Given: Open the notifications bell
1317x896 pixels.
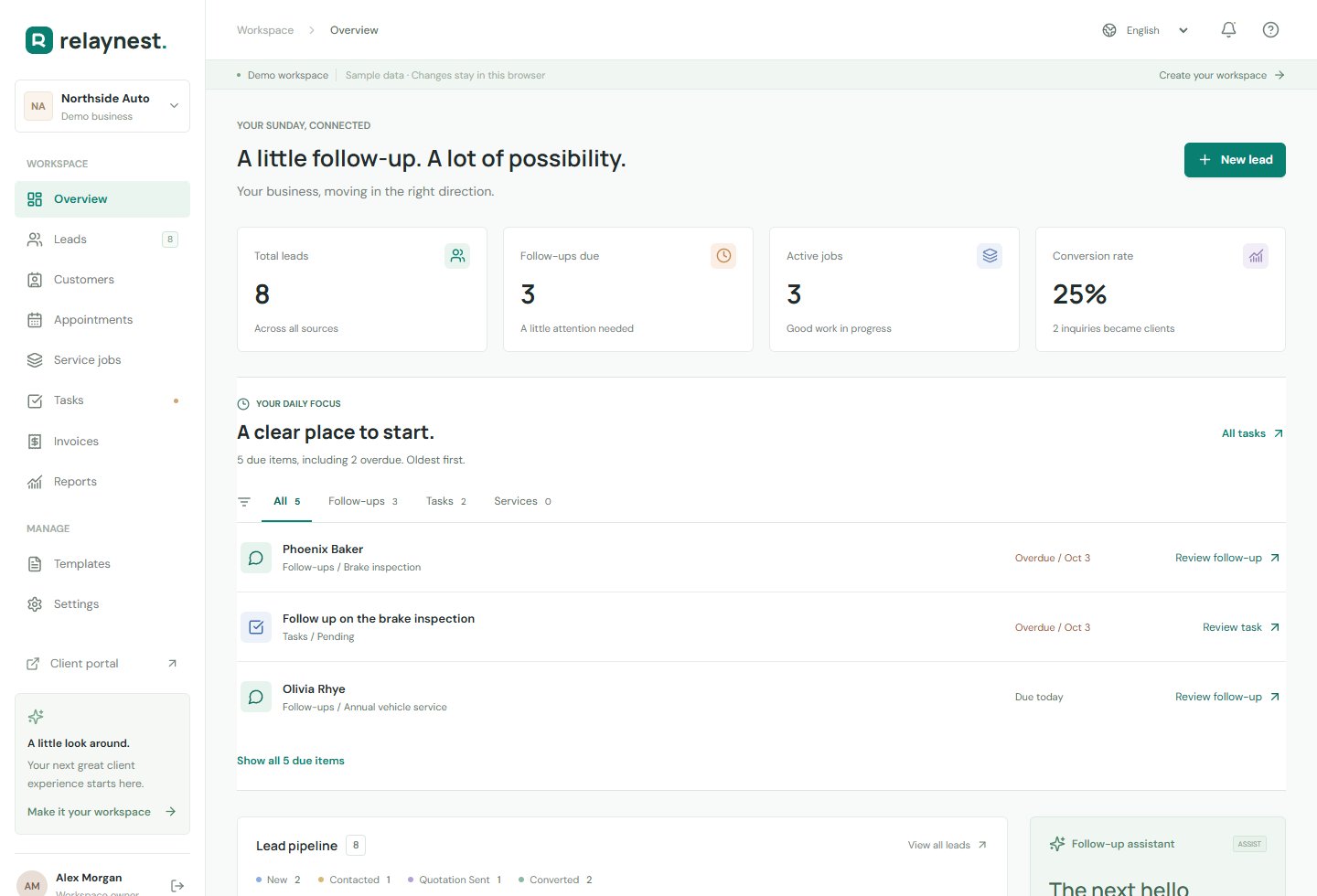Looking at the screenshot, I should click(x=1228, y=30).
